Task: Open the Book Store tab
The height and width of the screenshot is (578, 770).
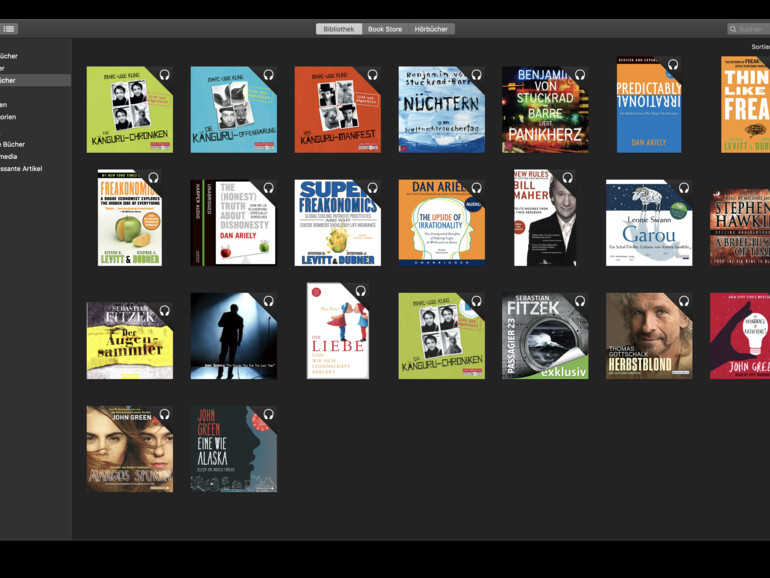Action: [x=385, y=29]
